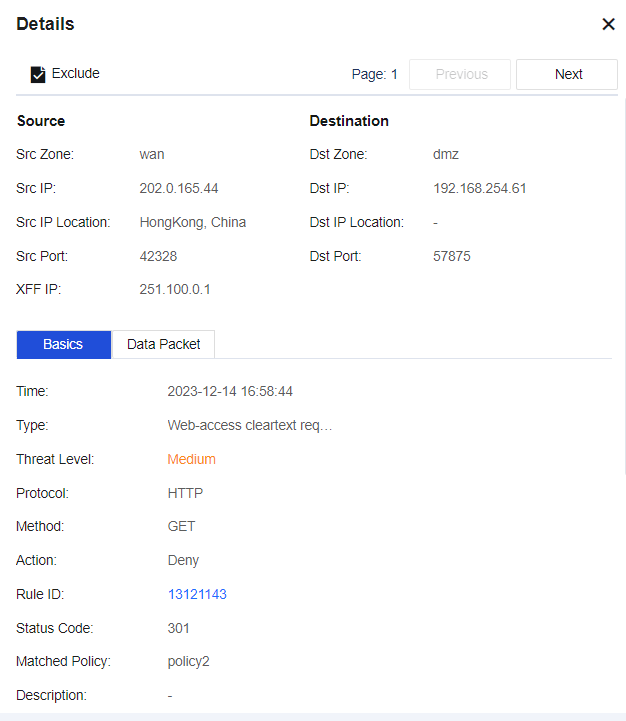This screenshot has height=721, width=626.
Task: Go to the Next page
Action: coord(568,74)
